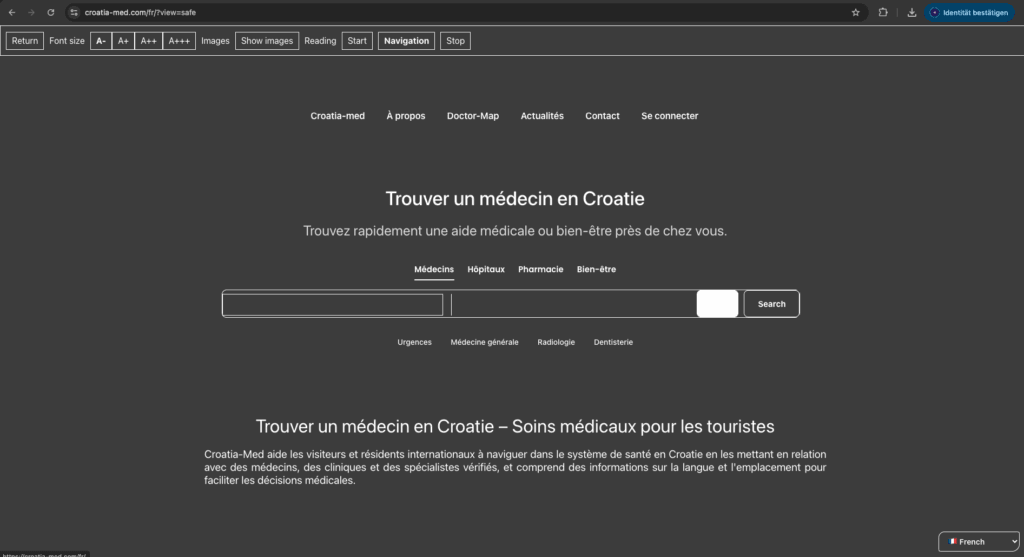This screenshot has height=557, width=1024.
Task: Click the left search input field
Action: pyautogui.click(x=333, y=304)
